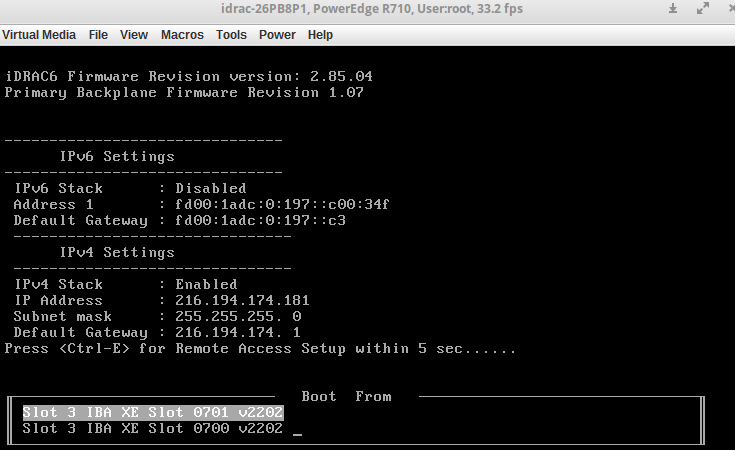
Task: Open the Power menu
Action: [277, 34]
